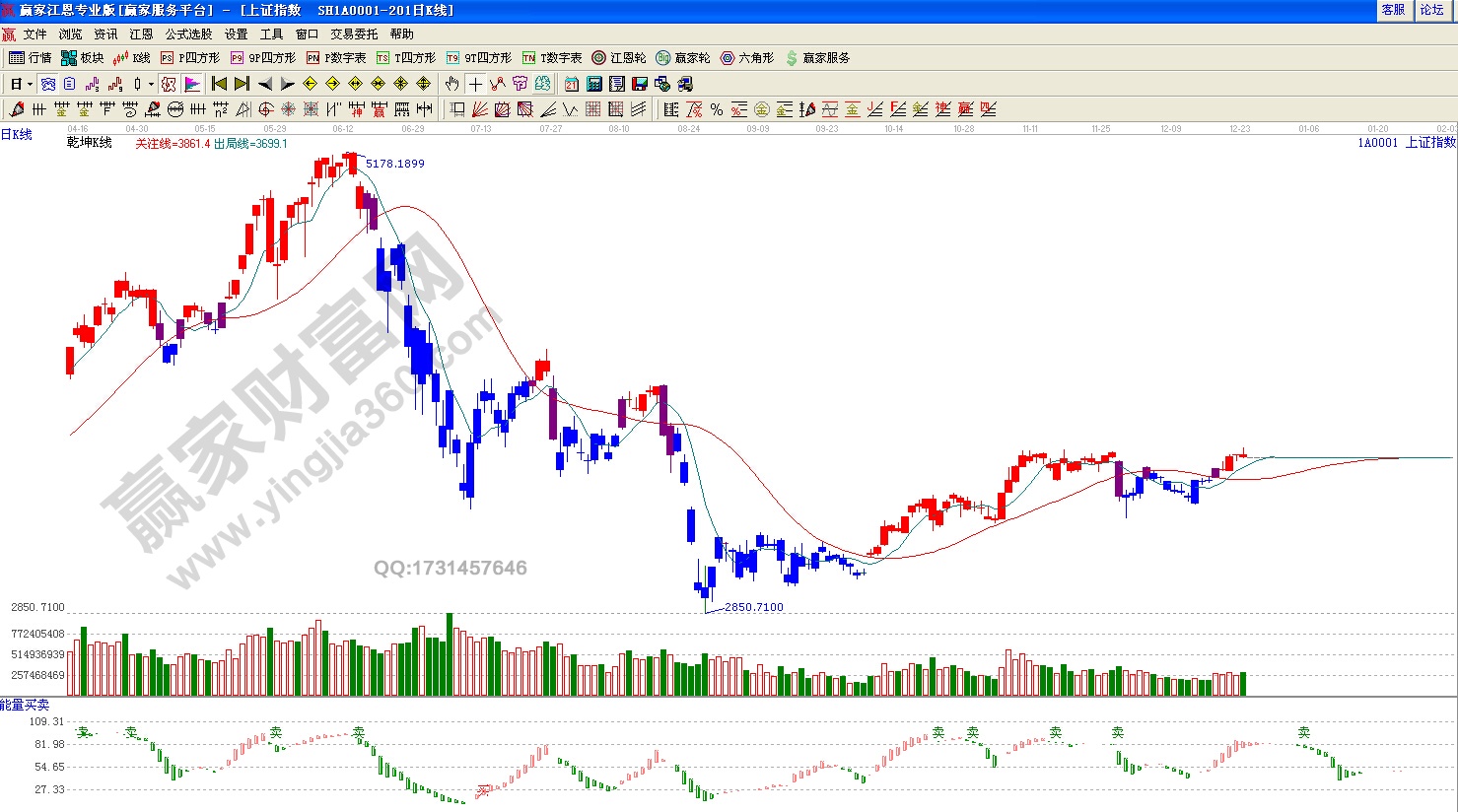The width and height of the screenshot is (1458, 812).
Task: Click the 论坛 forum button
Action: point(1431,10)
